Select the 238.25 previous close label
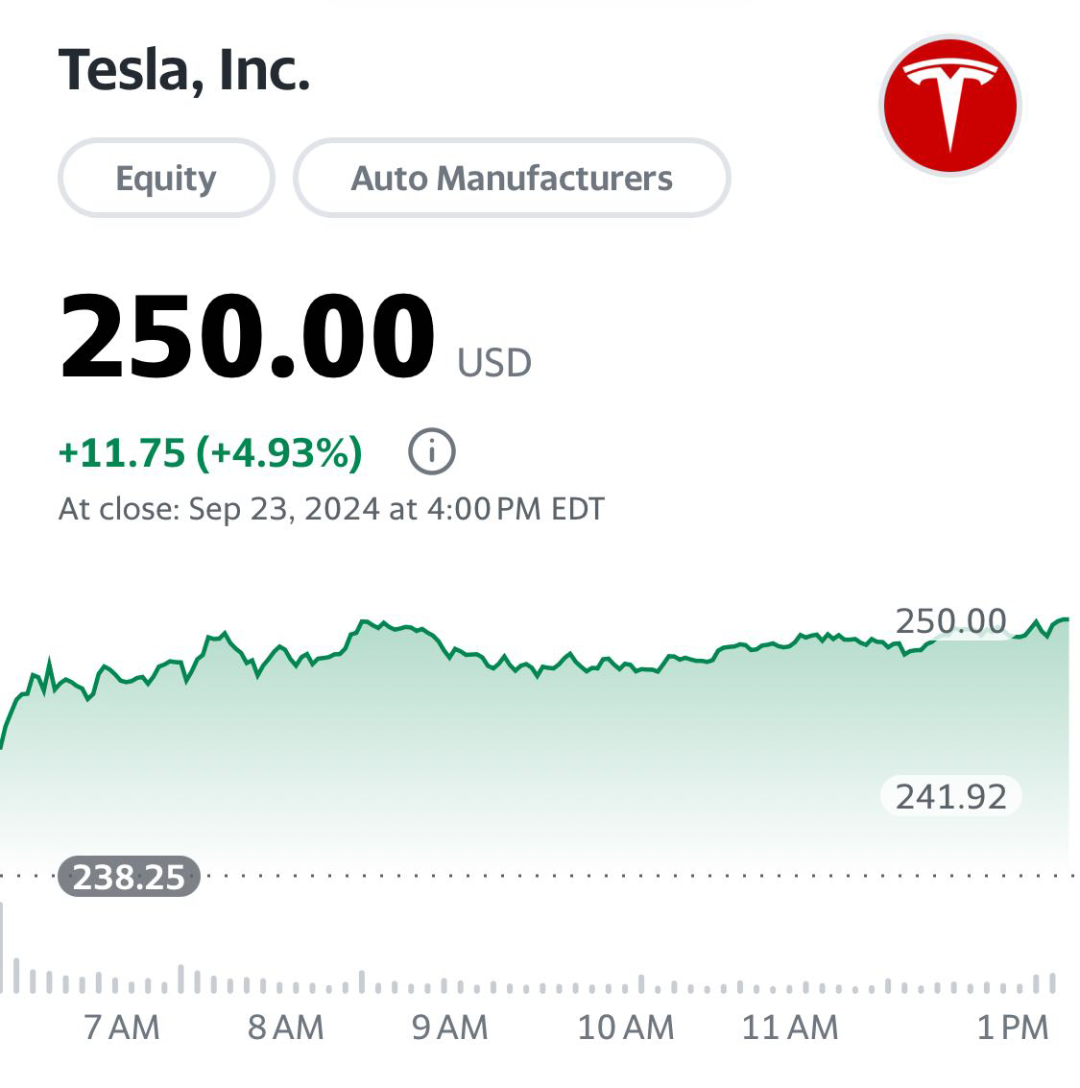 pyautogui.click(x=129, y=876)
